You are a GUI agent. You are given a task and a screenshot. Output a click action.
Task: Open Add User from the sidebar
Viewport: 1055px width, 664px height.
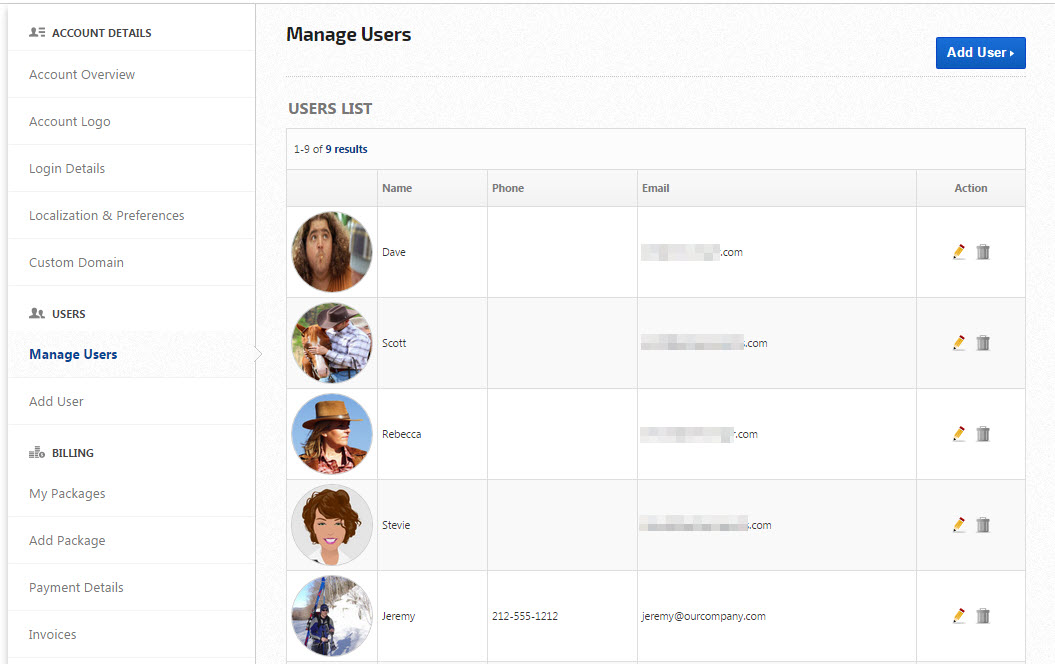tap(56, 401)
